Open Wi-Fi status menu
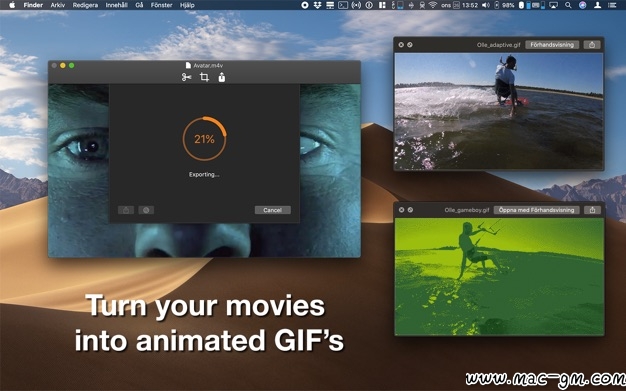 [x=433, y=5]
